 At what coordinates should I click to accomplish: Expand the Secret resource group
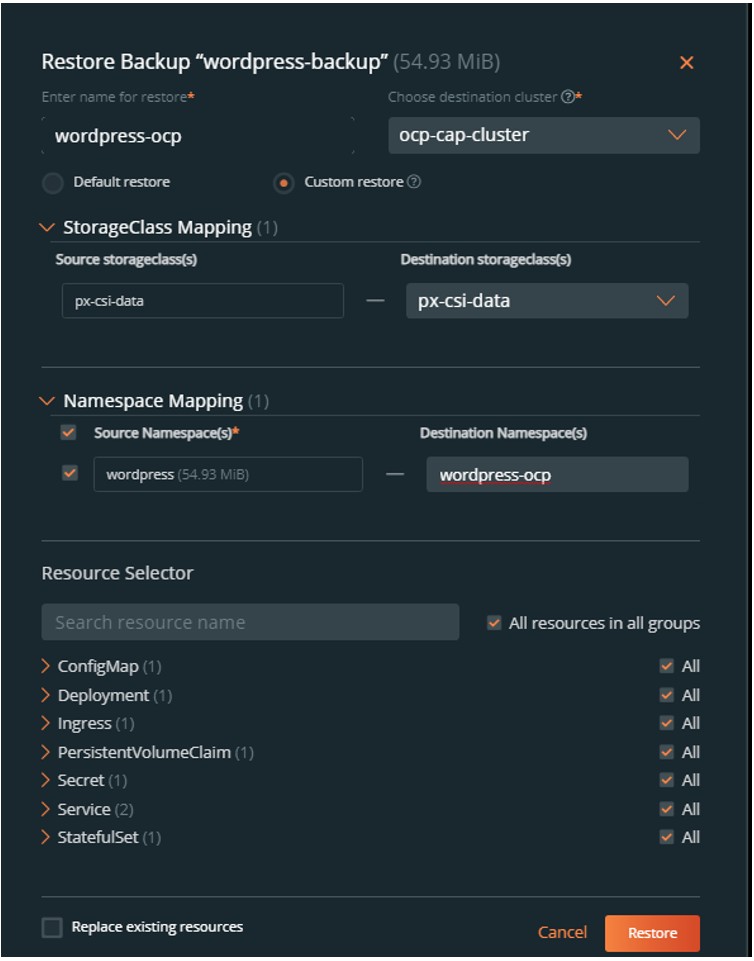pos(45,780)
